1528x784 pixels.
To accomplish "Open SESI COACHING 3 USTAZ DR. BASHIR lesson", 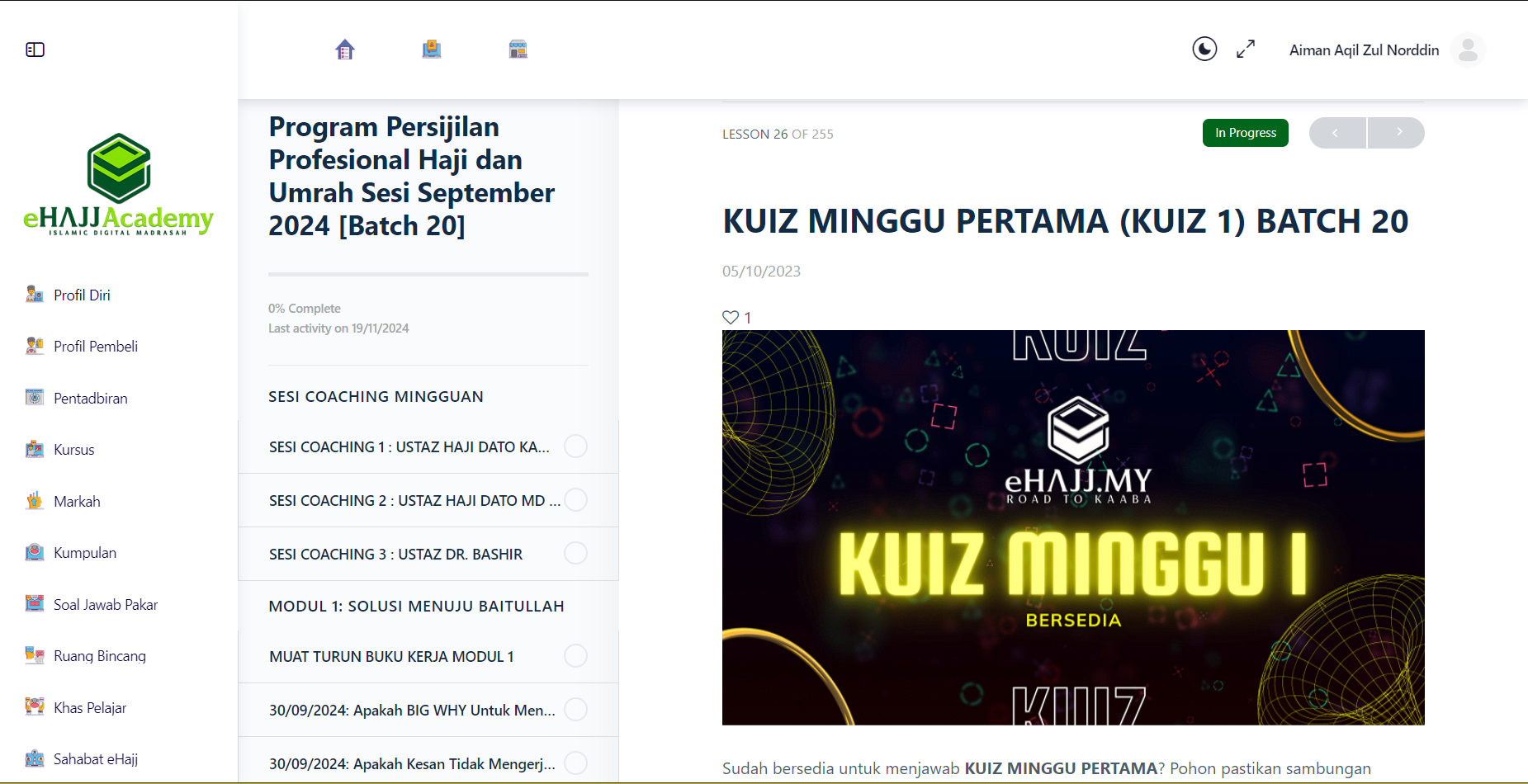I will (395, 555).
